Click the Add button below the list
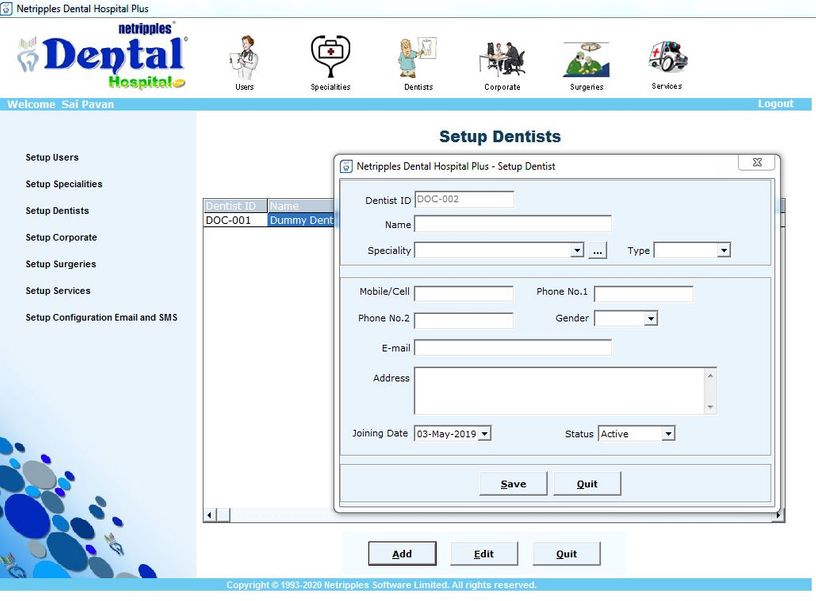Screen dimensions: 816x601 402,554
